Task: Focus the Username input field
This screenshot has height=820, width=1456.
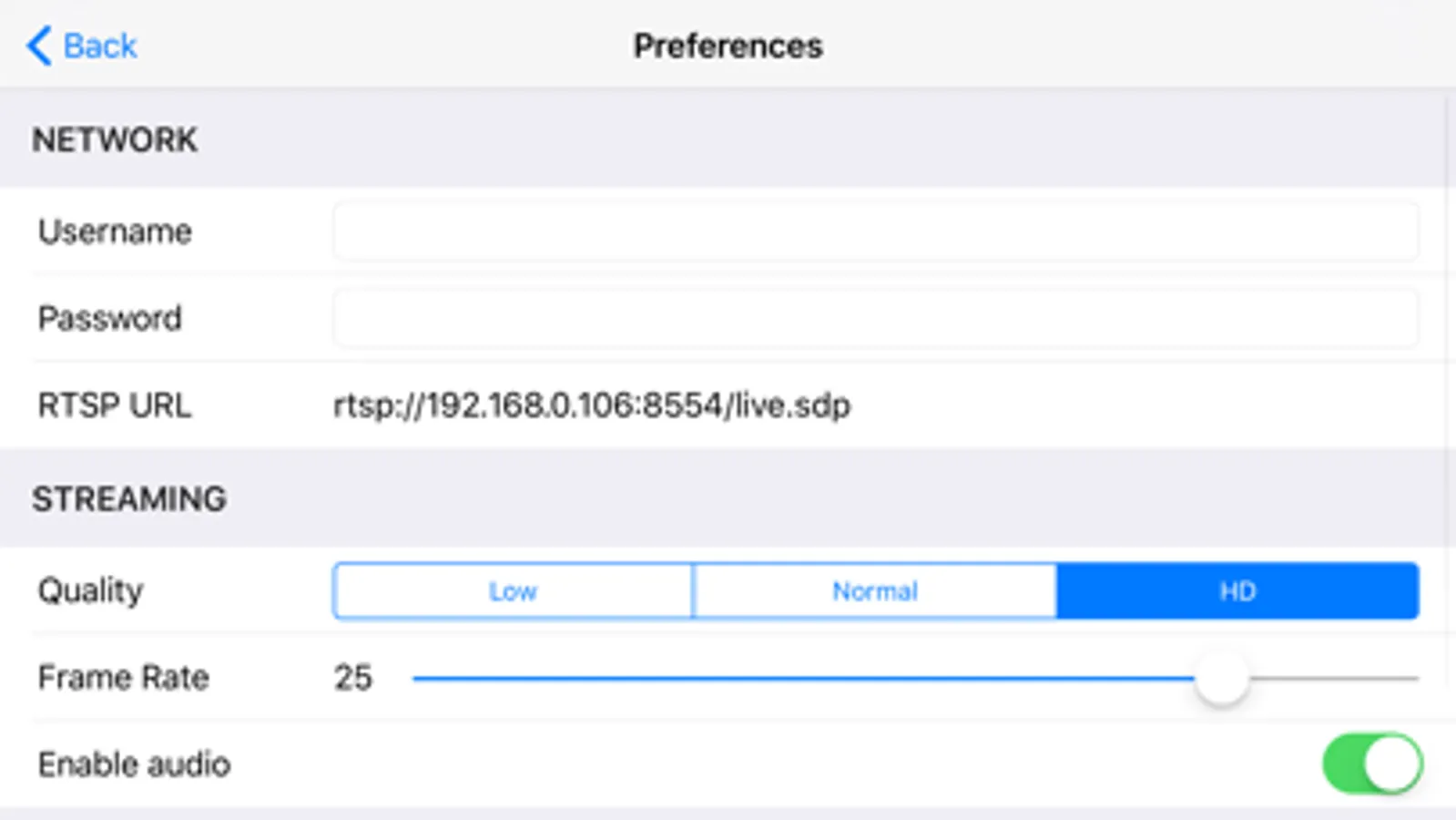Action: [875, 231]
